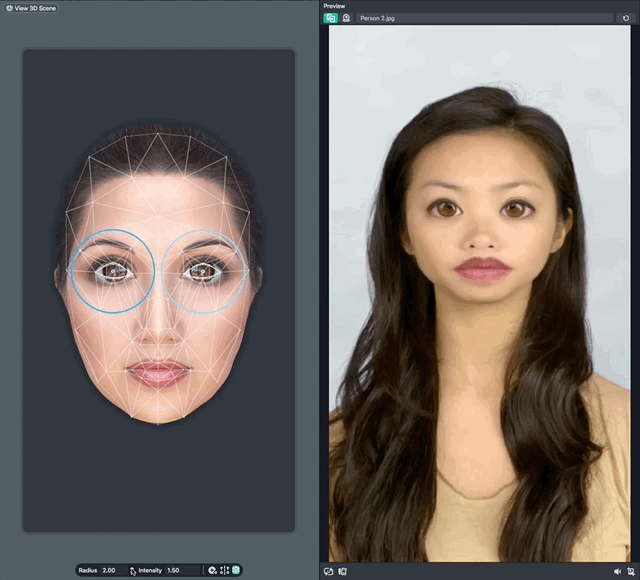Screen dimensions: 640x580
Task: Click the Radius label
Action: (x=88, y=570)
